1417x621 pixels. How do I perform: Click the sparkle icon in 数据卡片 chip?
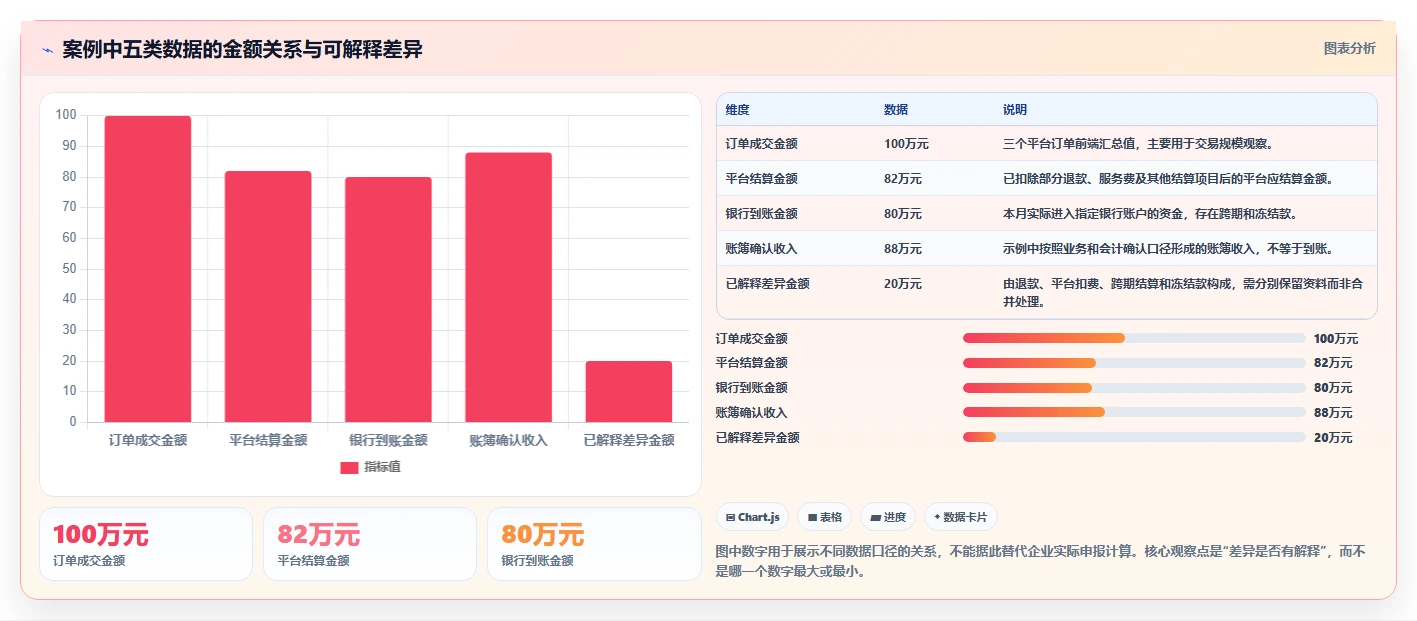click(937, 517)
